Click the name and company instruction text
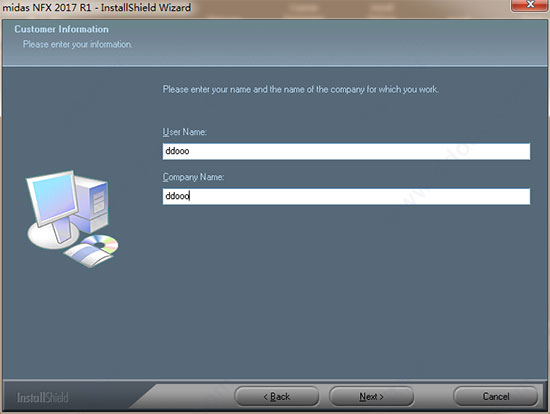The height and width of the screenshot is (414, 550). tap(301, 89)
